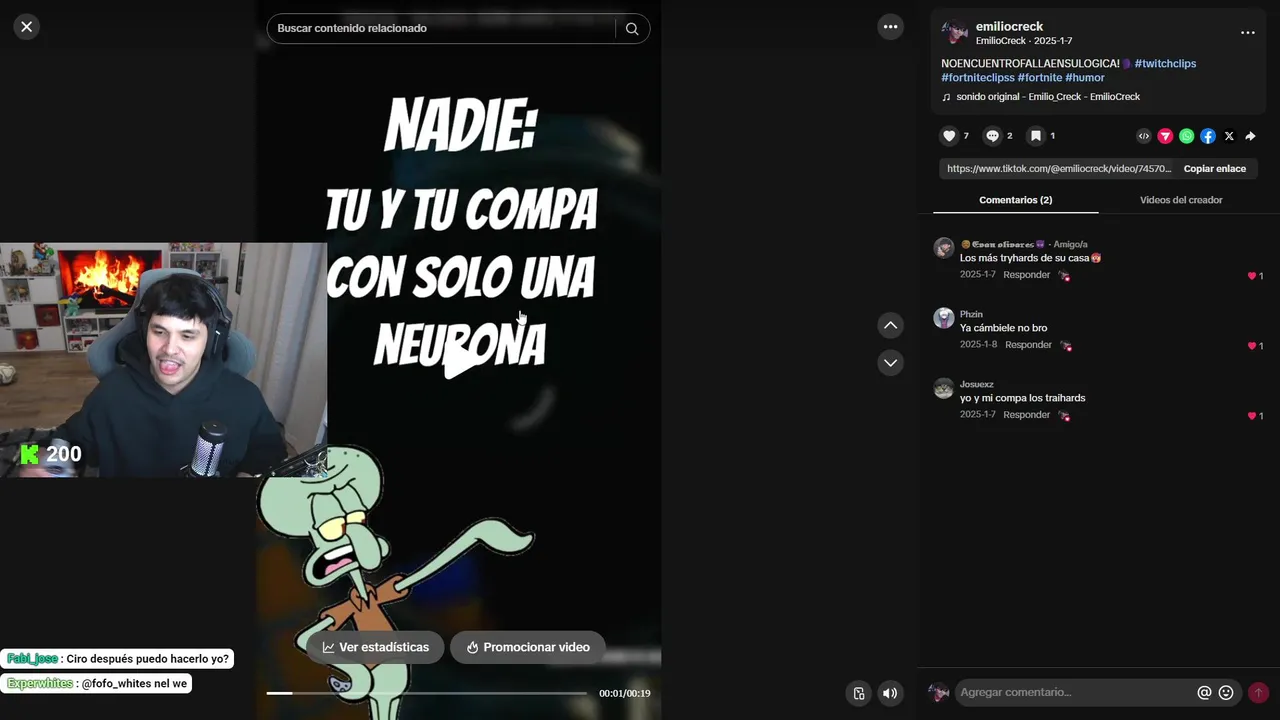
Task: Reply to the 'Los más tryhards' comment
Action: click(1027, 275)
